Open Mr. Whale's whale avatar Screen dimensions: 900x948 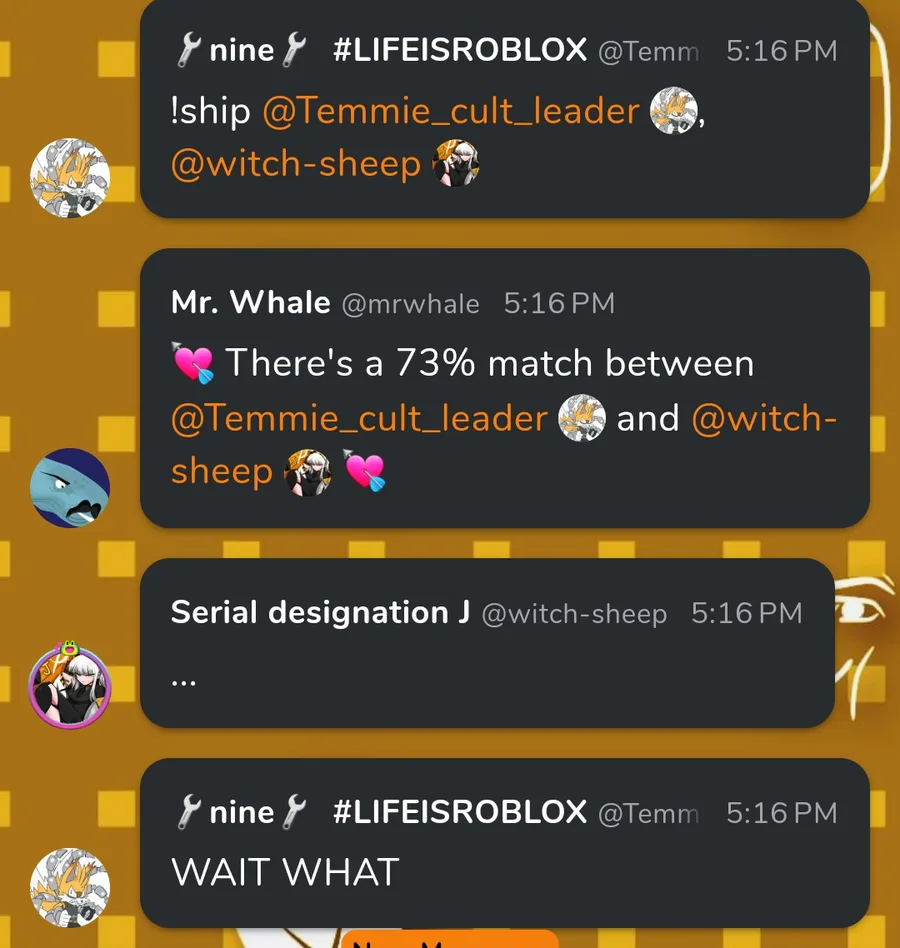(x=70, y=487)
